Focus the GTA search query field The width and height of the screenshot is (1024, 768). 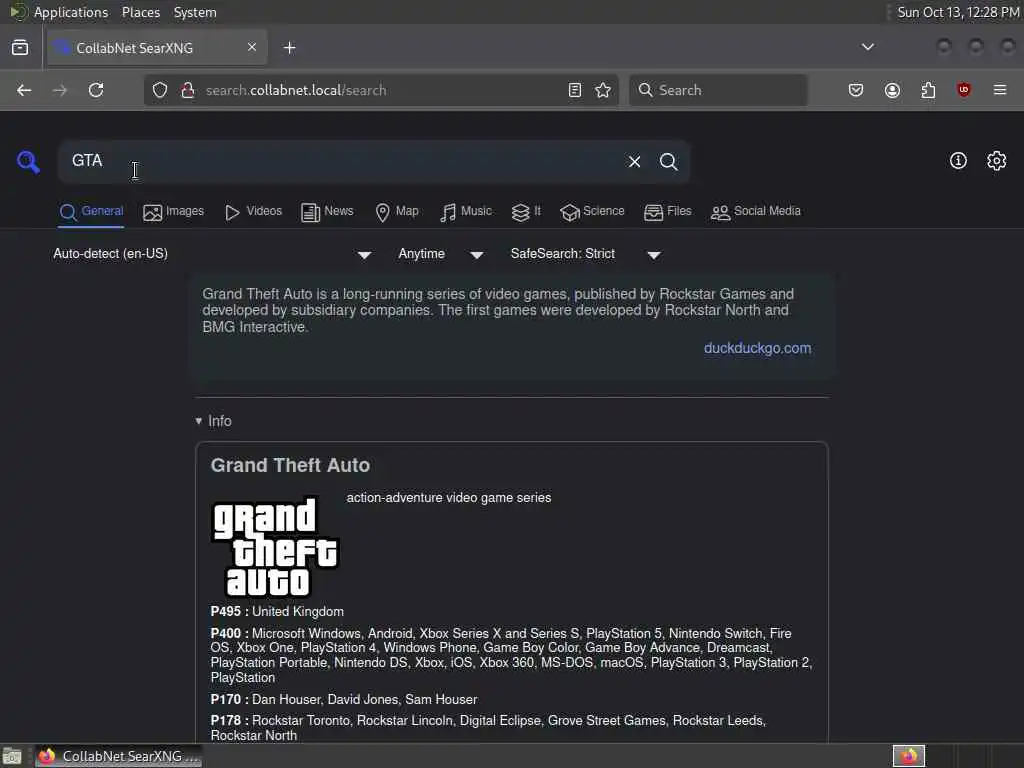click(x=340, y=161)
